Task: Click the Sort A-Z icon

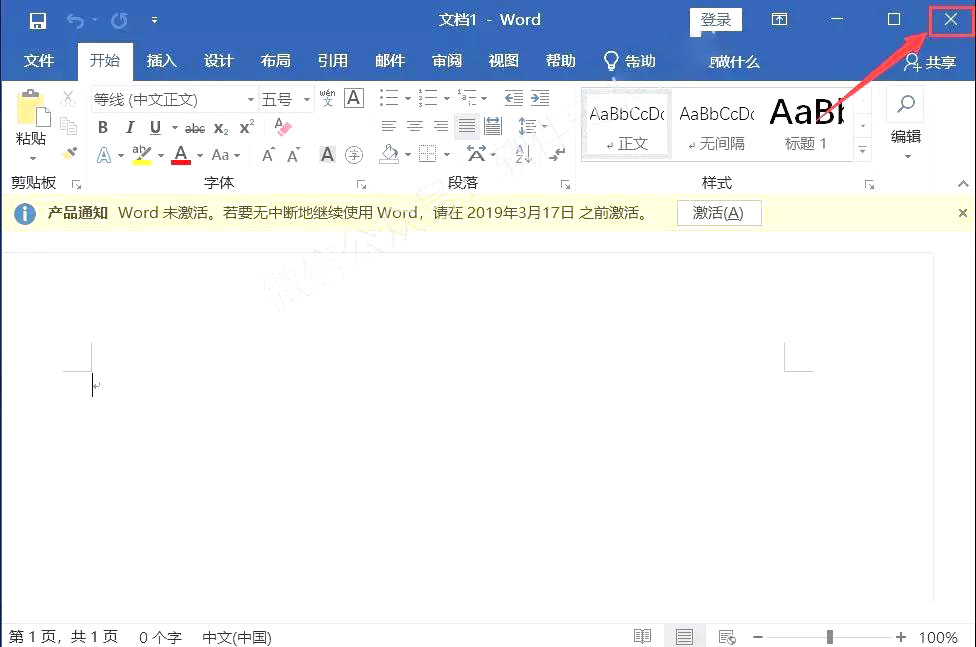Action: 523,154
